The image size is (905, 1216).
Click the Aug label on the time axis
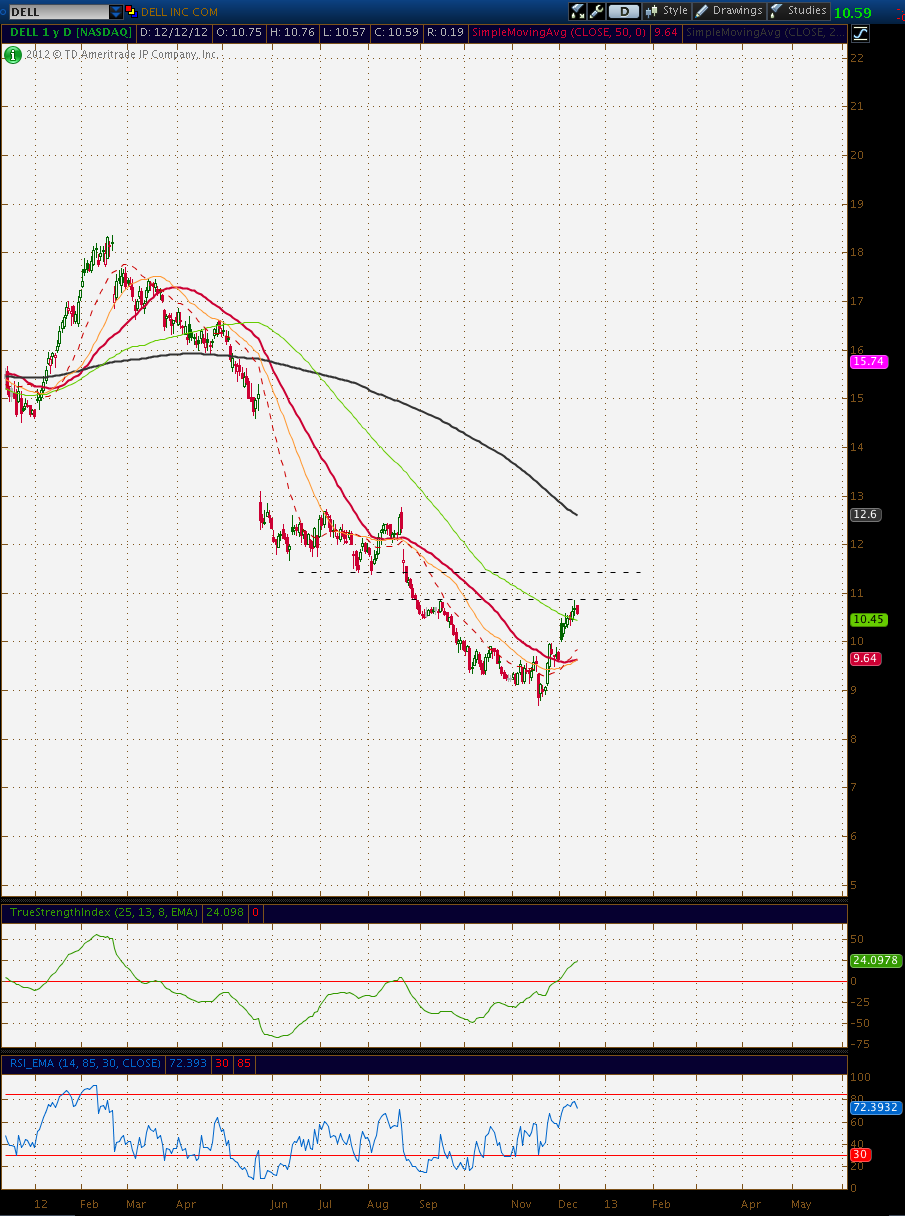click(x=377, y=1205)
